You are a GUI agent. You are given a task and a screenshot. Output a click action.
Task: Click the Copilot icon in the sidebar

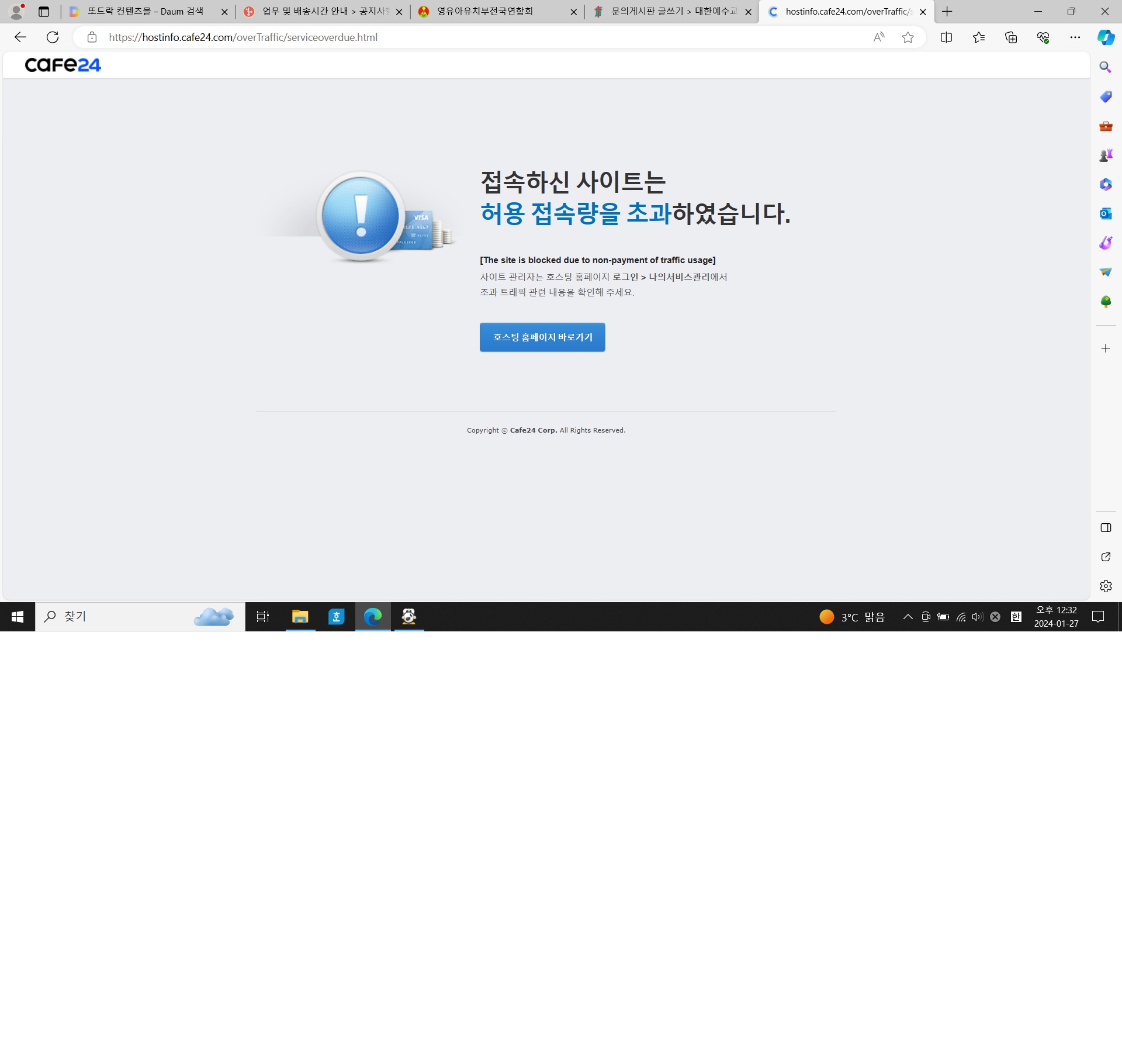pyautogui.click(x=1105, y=37)
